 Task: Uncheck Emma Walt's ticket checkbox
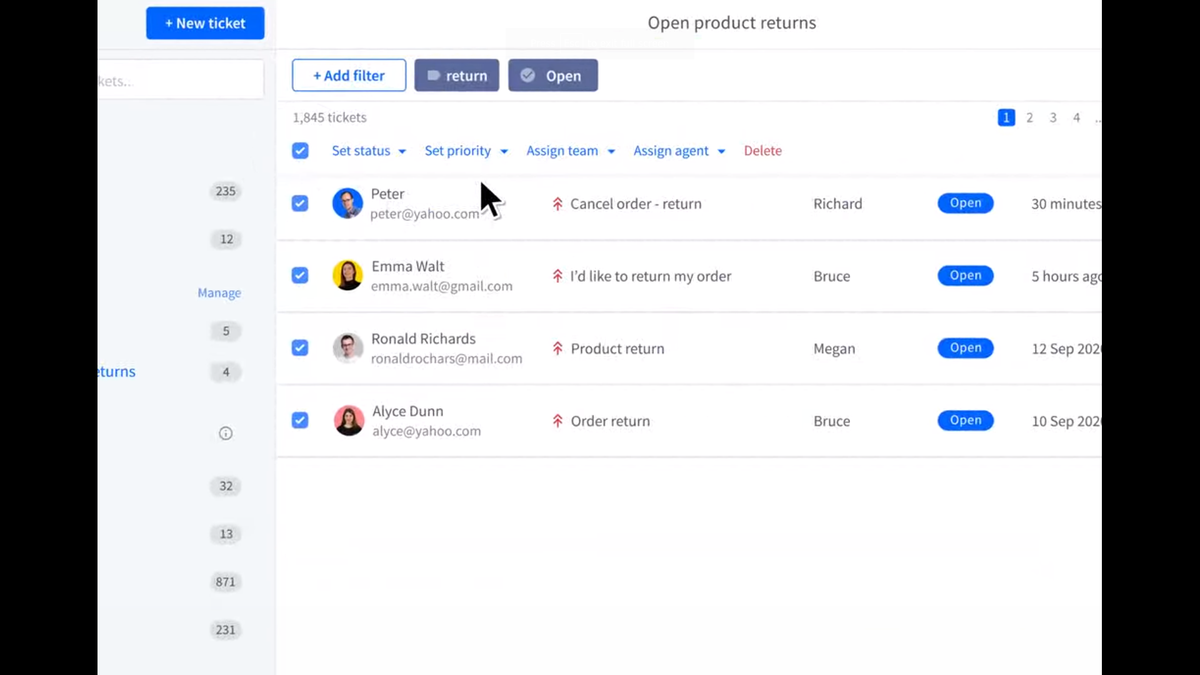pos(300,275)
